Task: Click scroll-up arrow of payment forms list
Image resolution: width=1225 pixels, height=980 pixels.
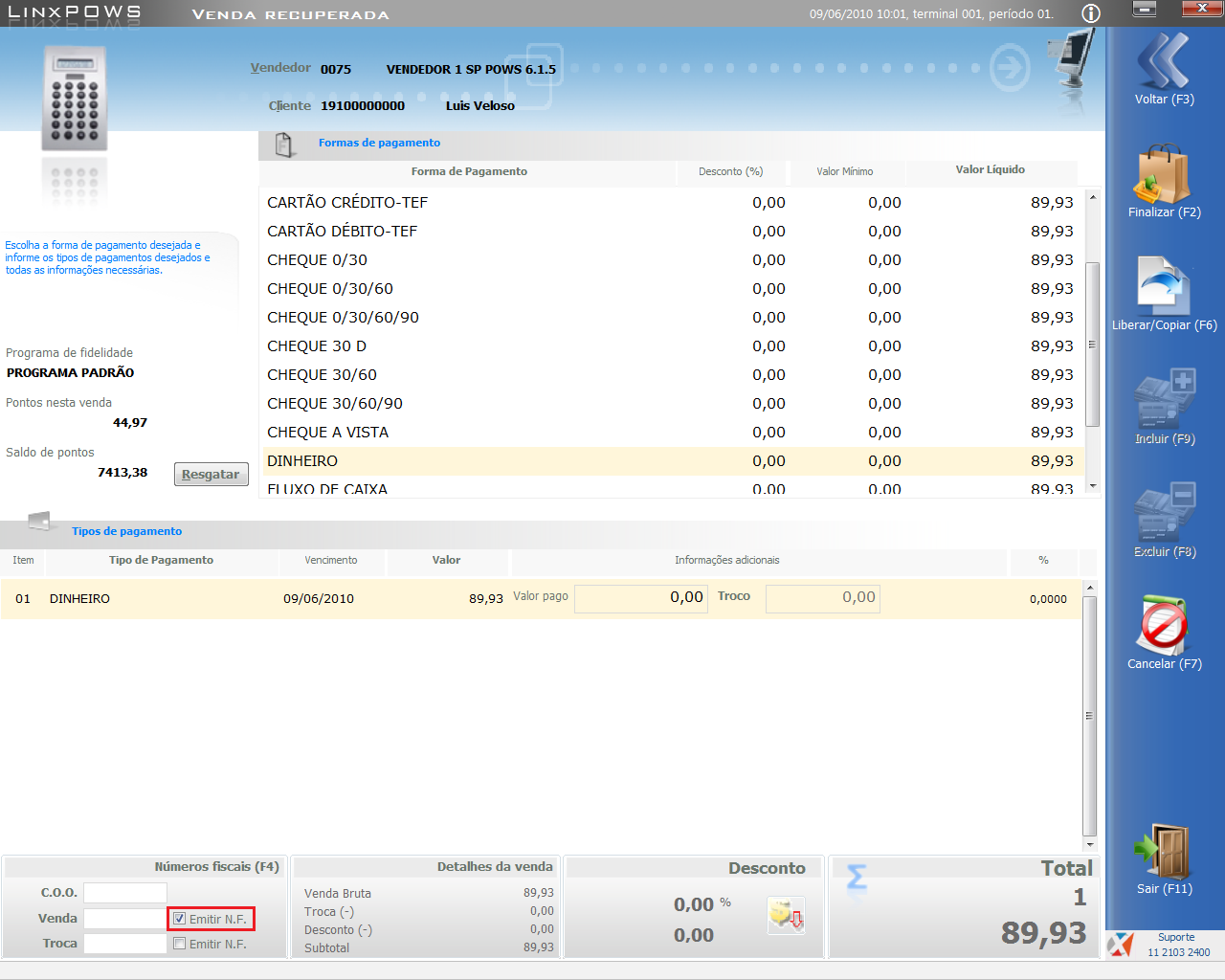Action: tap(1092, 196)
